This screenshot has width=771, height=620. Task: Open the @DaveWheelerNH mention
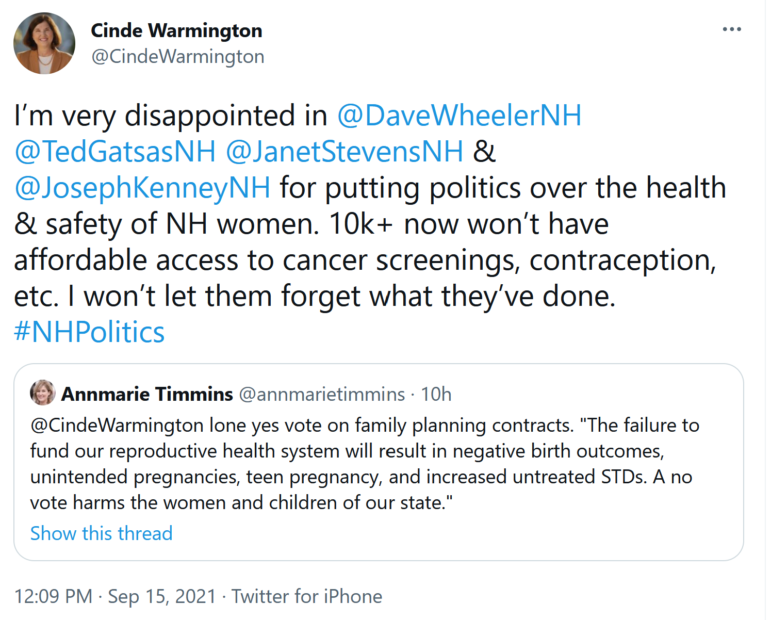460,115
